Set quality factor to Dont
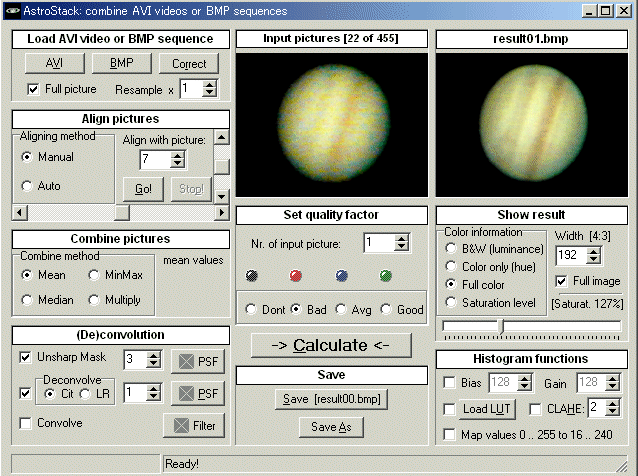Viewport: 638px width, 476px height. [251, 309]
